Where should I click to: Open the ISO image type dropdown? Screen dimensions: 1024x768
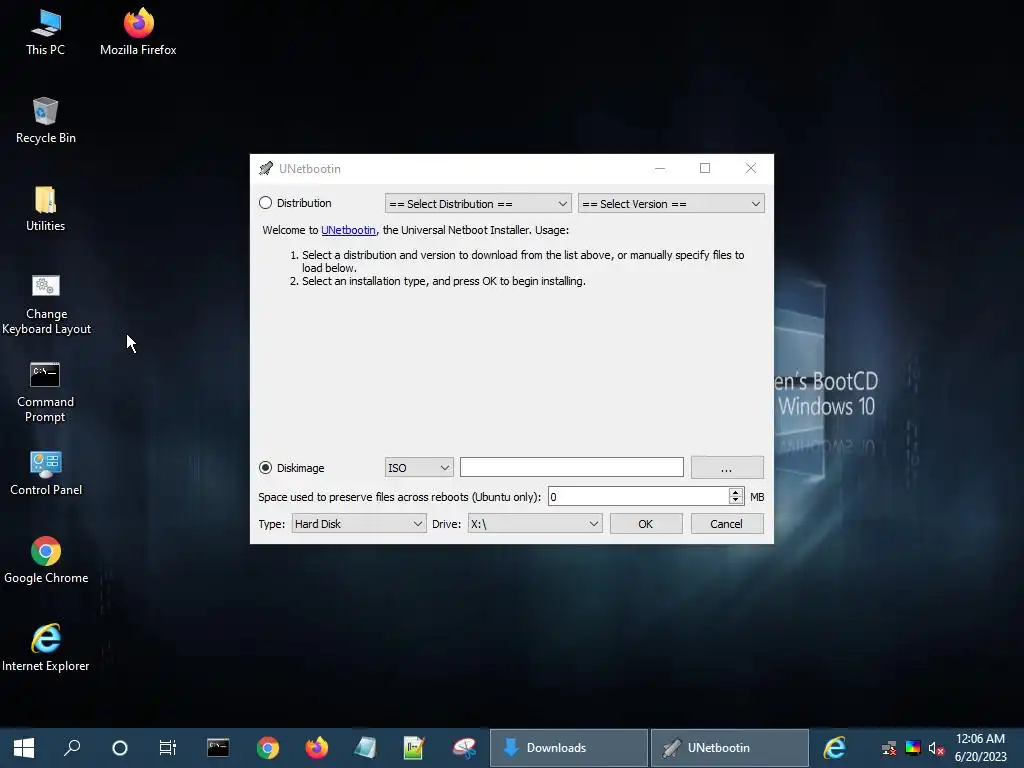click(x=419, y=468)
